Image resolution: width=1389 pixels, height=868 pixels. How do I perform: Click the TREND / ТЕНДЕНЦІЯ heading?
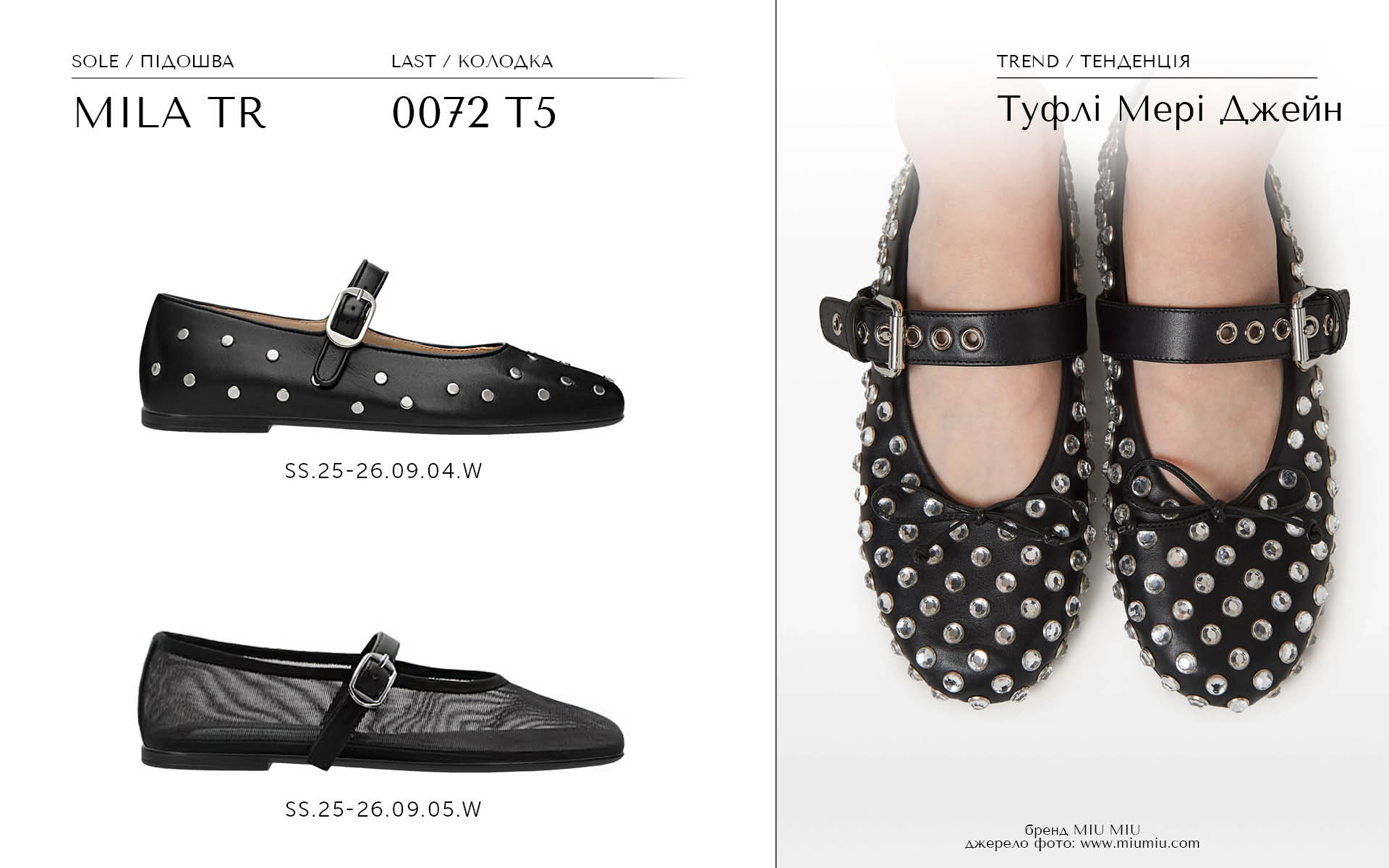click(1093, 61)
